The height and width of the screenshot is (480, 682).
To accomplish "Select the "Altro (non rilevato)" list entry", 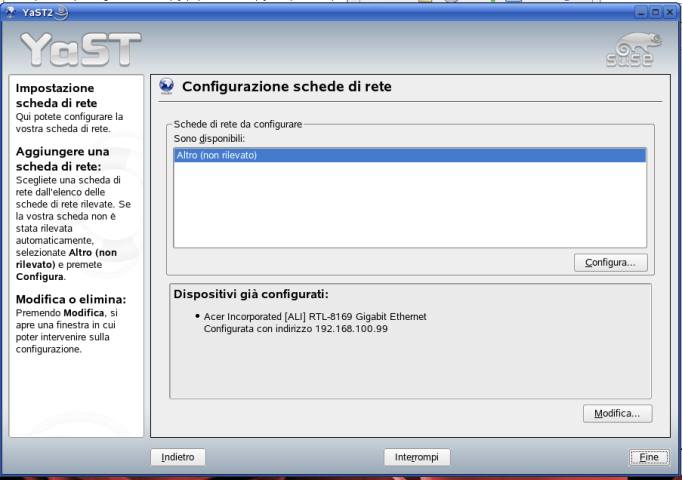I will 410,155.
